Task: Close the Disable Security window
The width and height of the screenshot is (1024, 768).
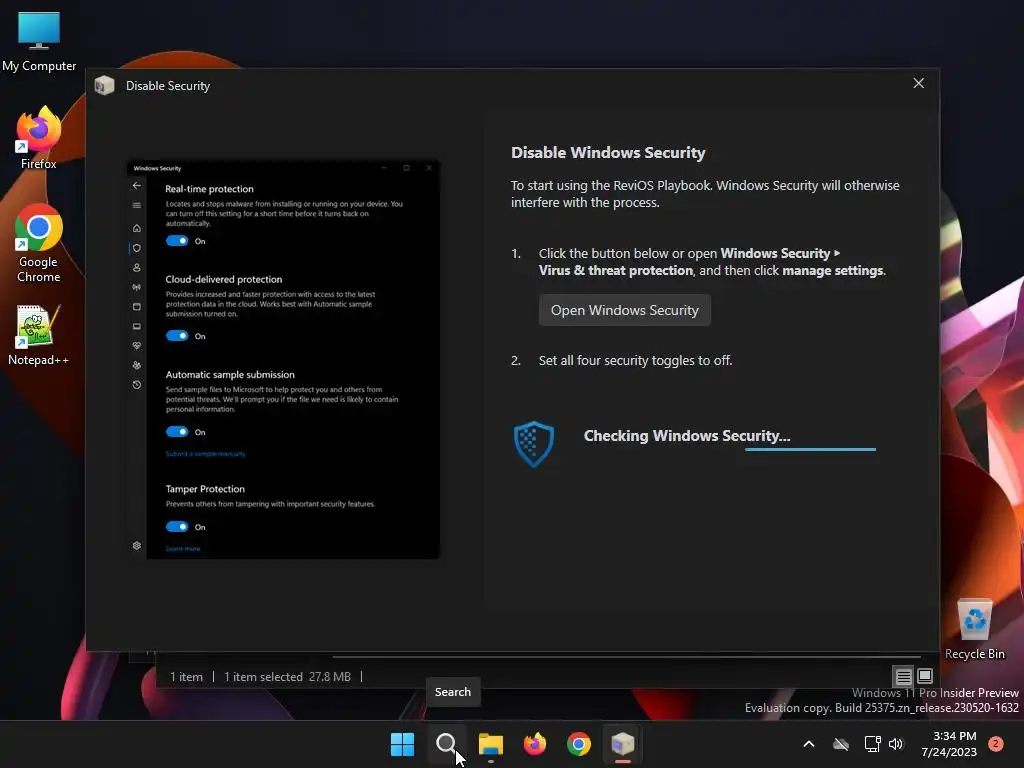Action: [918, 84]
